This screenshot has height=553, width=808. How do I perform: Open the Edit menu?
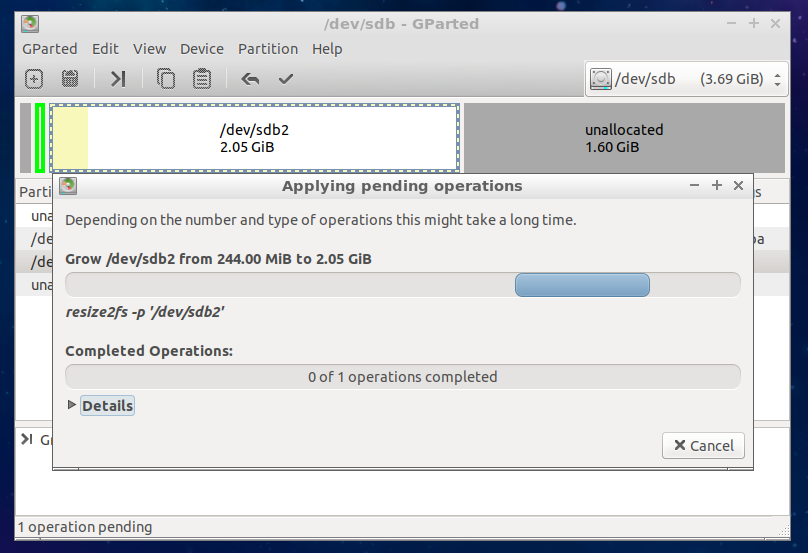point(105,48)
